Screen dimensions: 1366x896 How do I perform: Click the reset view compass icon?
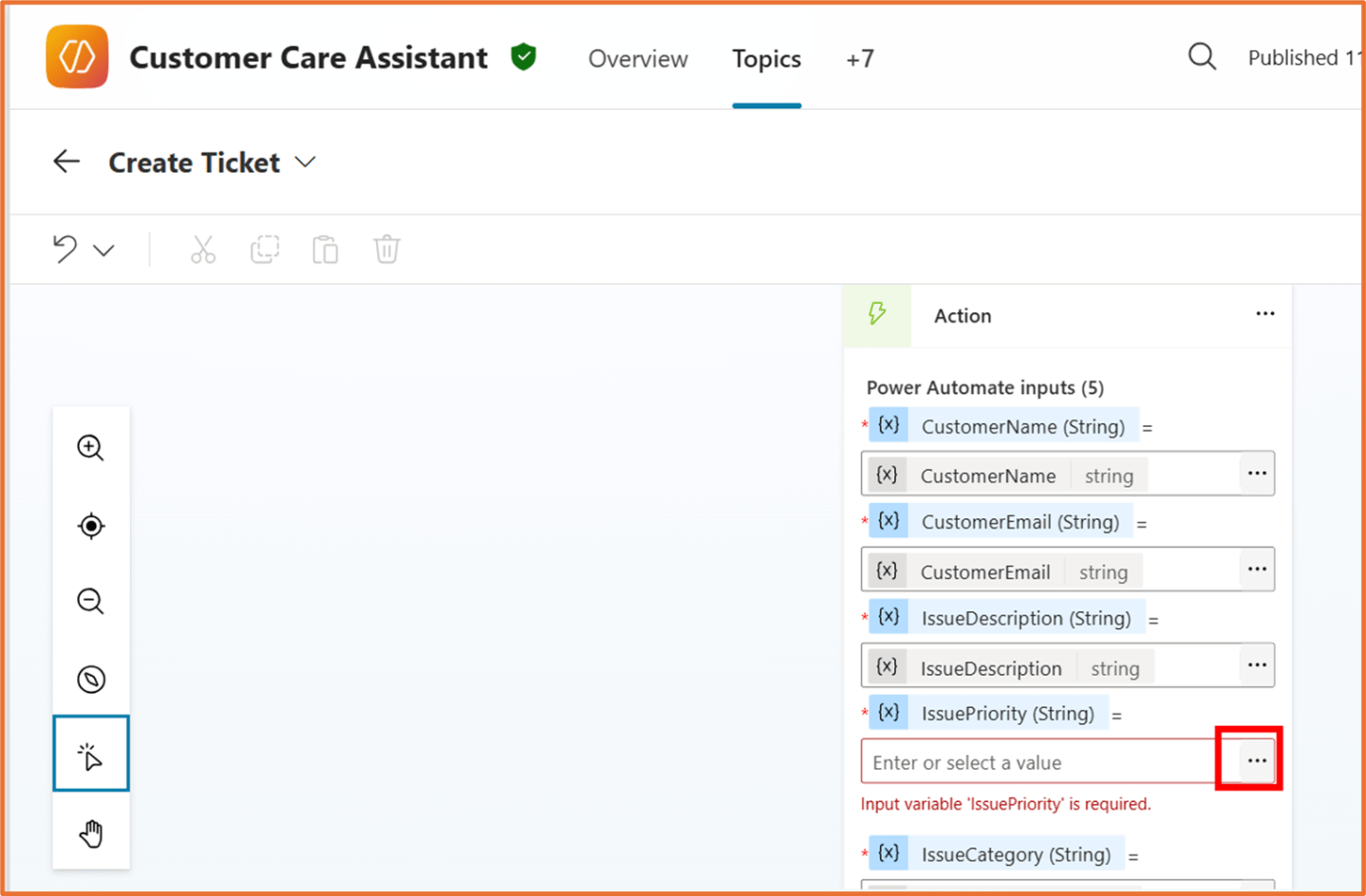point(90,680)
